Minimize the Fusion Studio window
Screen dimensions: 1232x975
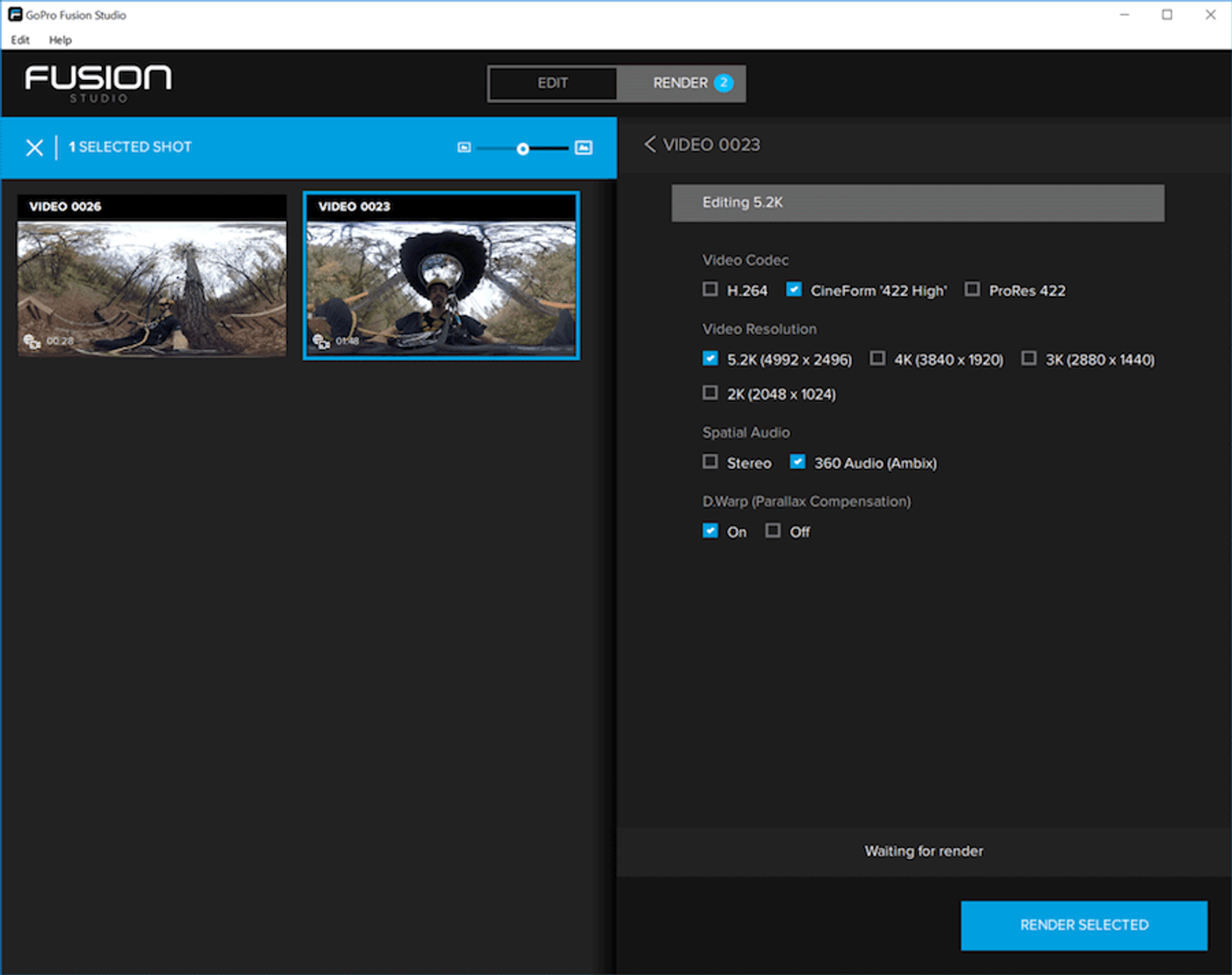1124,15
